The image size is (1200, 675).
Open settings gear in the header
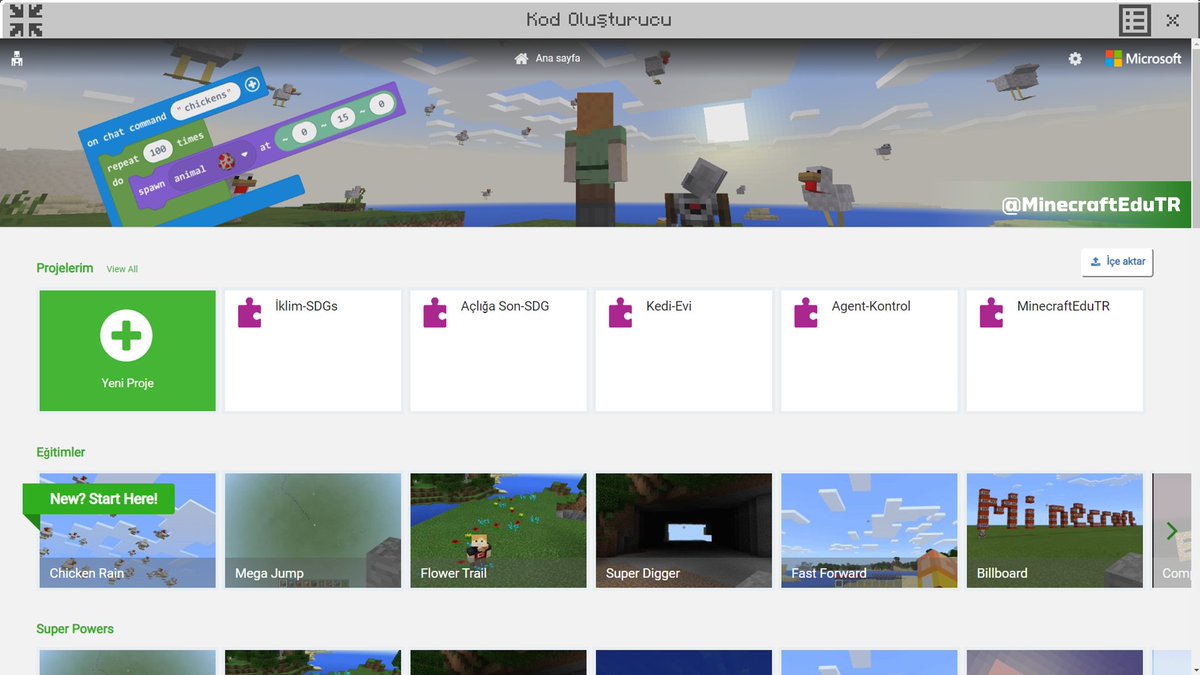click(1075, 59)
